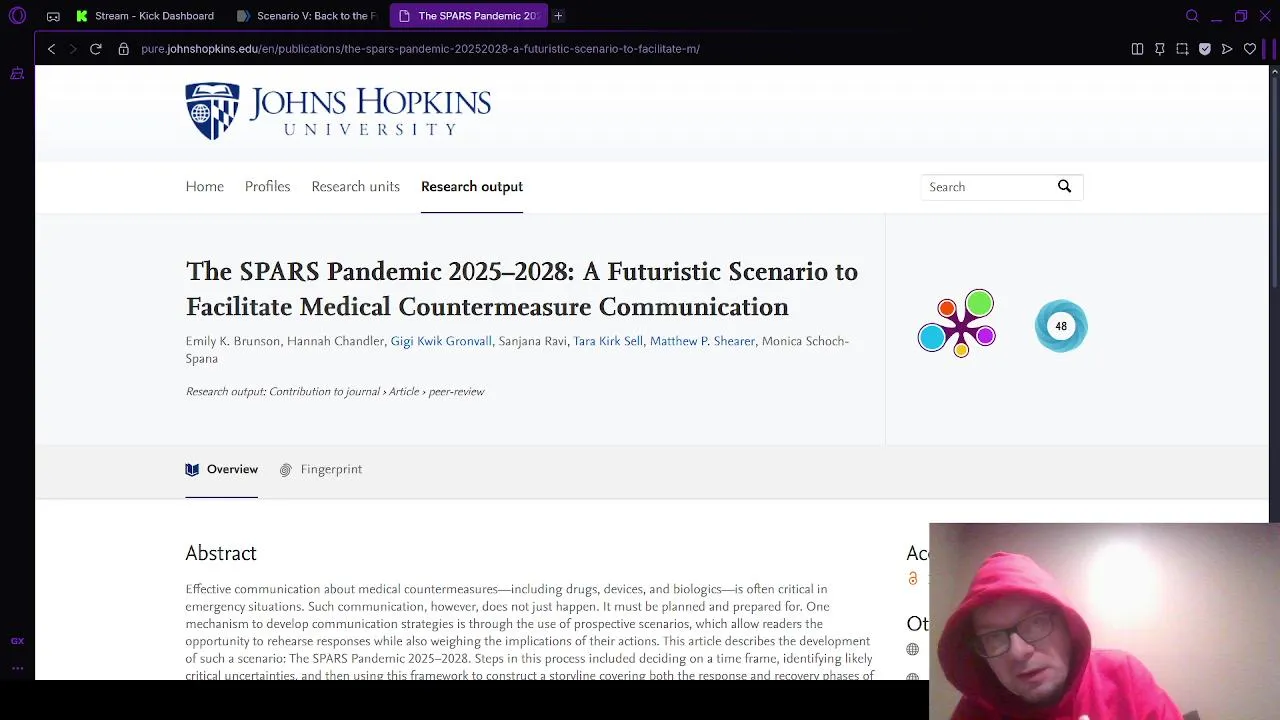The image size is (1280, 720).
Task: Click the peer-review label text
Action: pos(456,392)
